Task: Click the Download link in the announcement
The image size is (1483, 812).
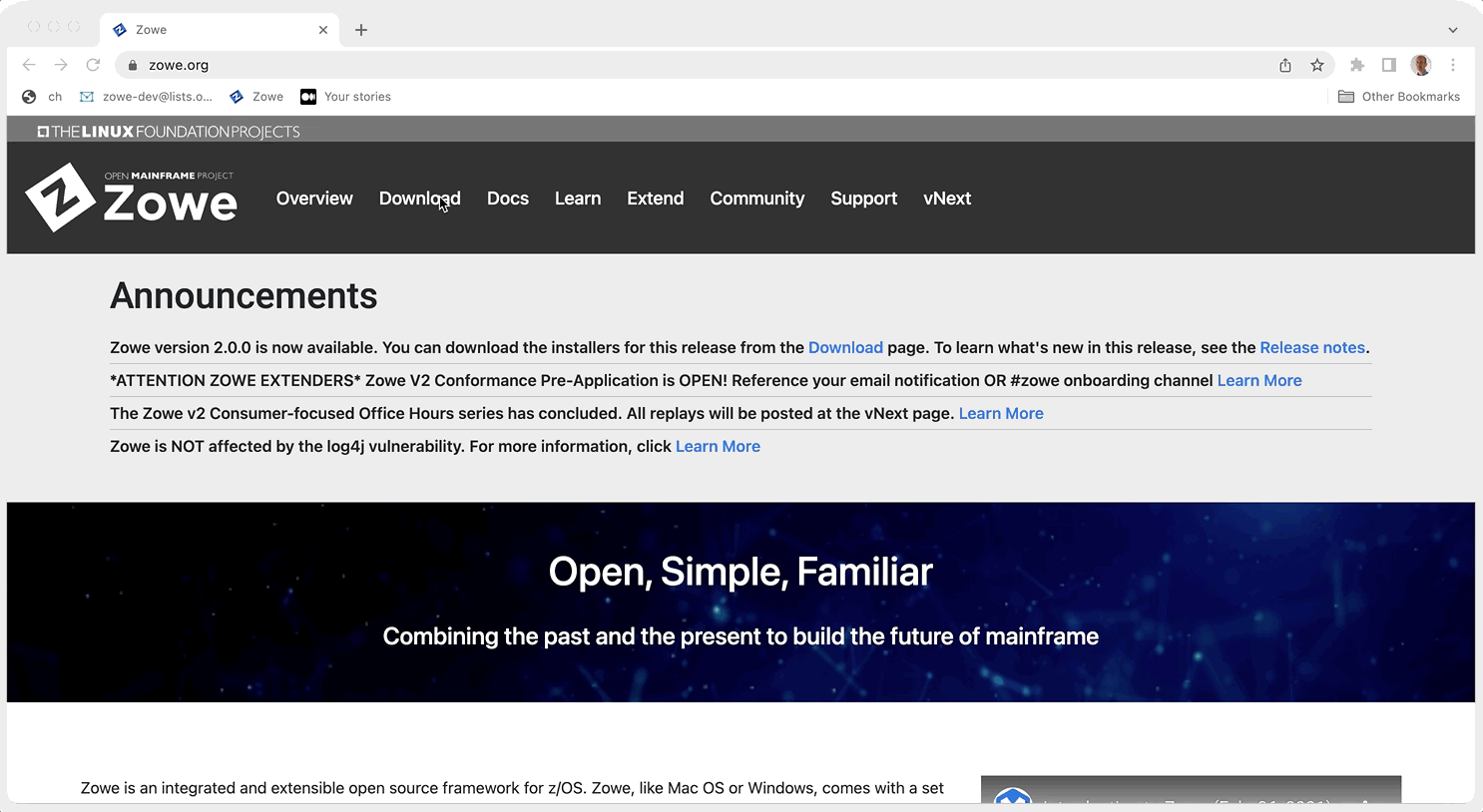Action: pyautogui.click(x=845, y=348)
